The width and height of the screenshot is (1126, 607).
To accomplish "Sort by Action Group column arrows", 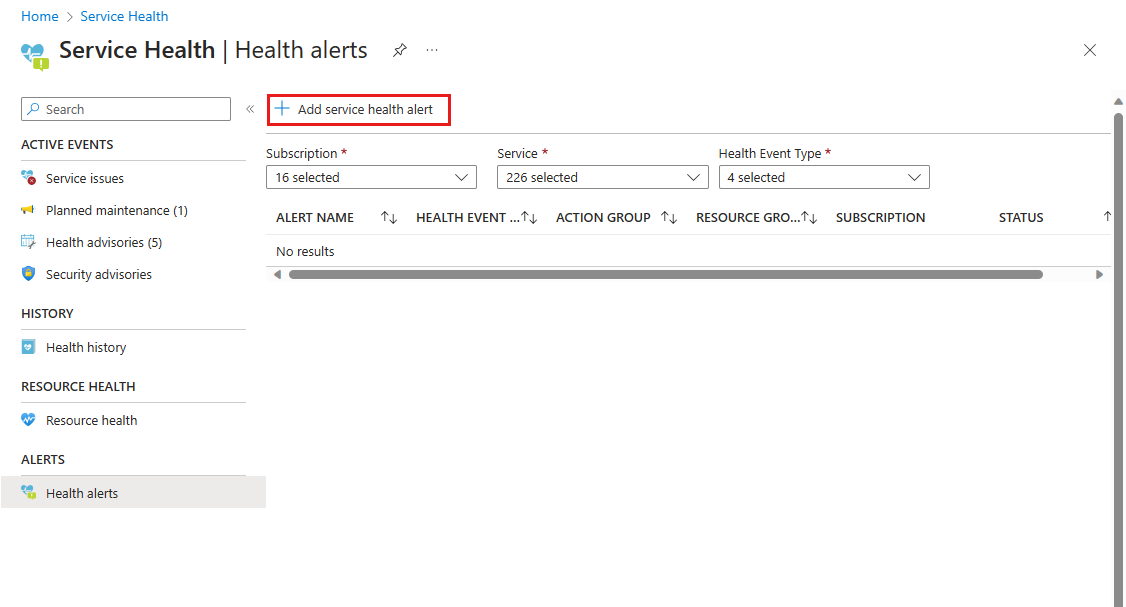I will 669,217.
